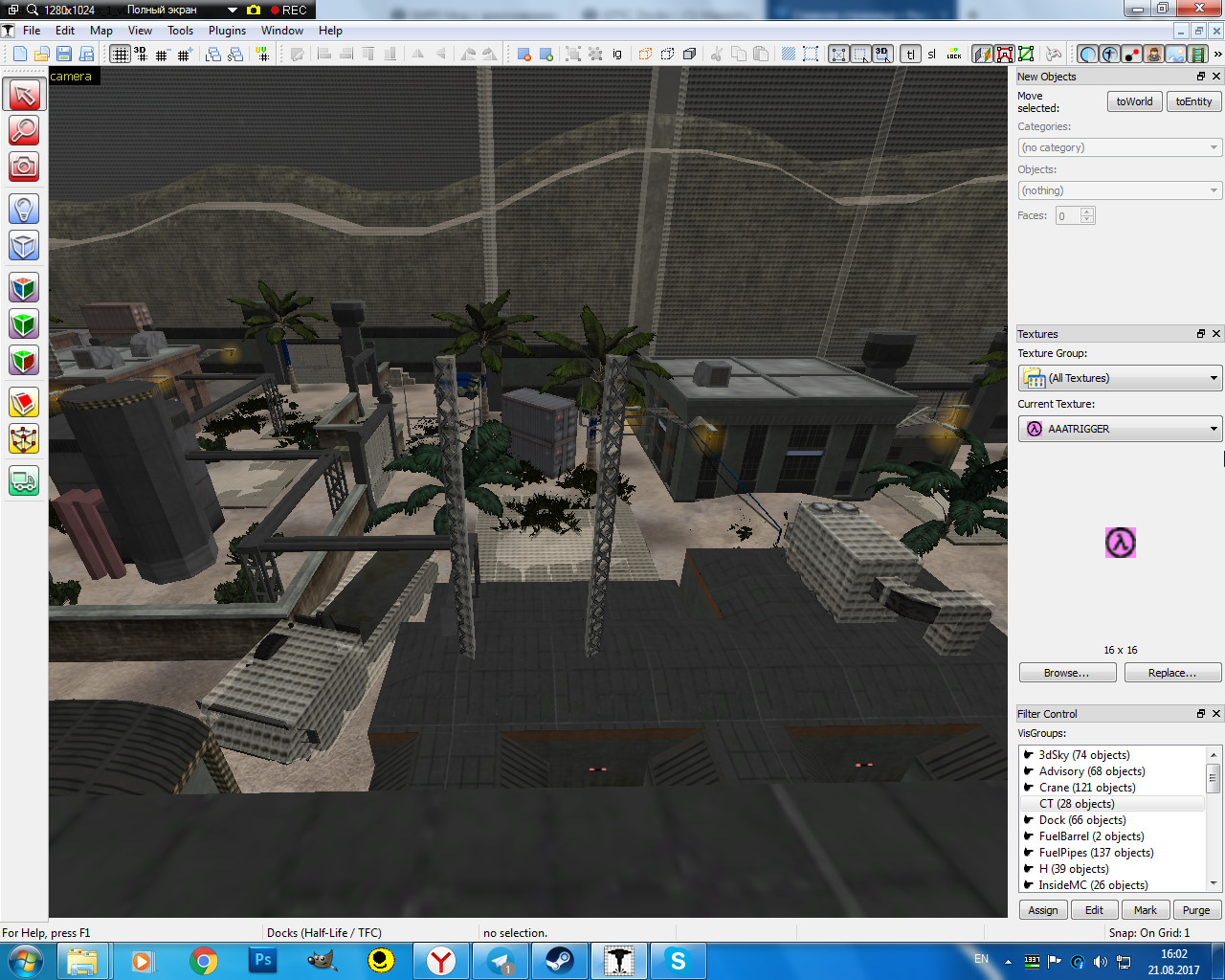Screen dimensions: 1225x980
Task: Show hidden system tray icons
Action: pyautogui.click(x=1008, y=961)
